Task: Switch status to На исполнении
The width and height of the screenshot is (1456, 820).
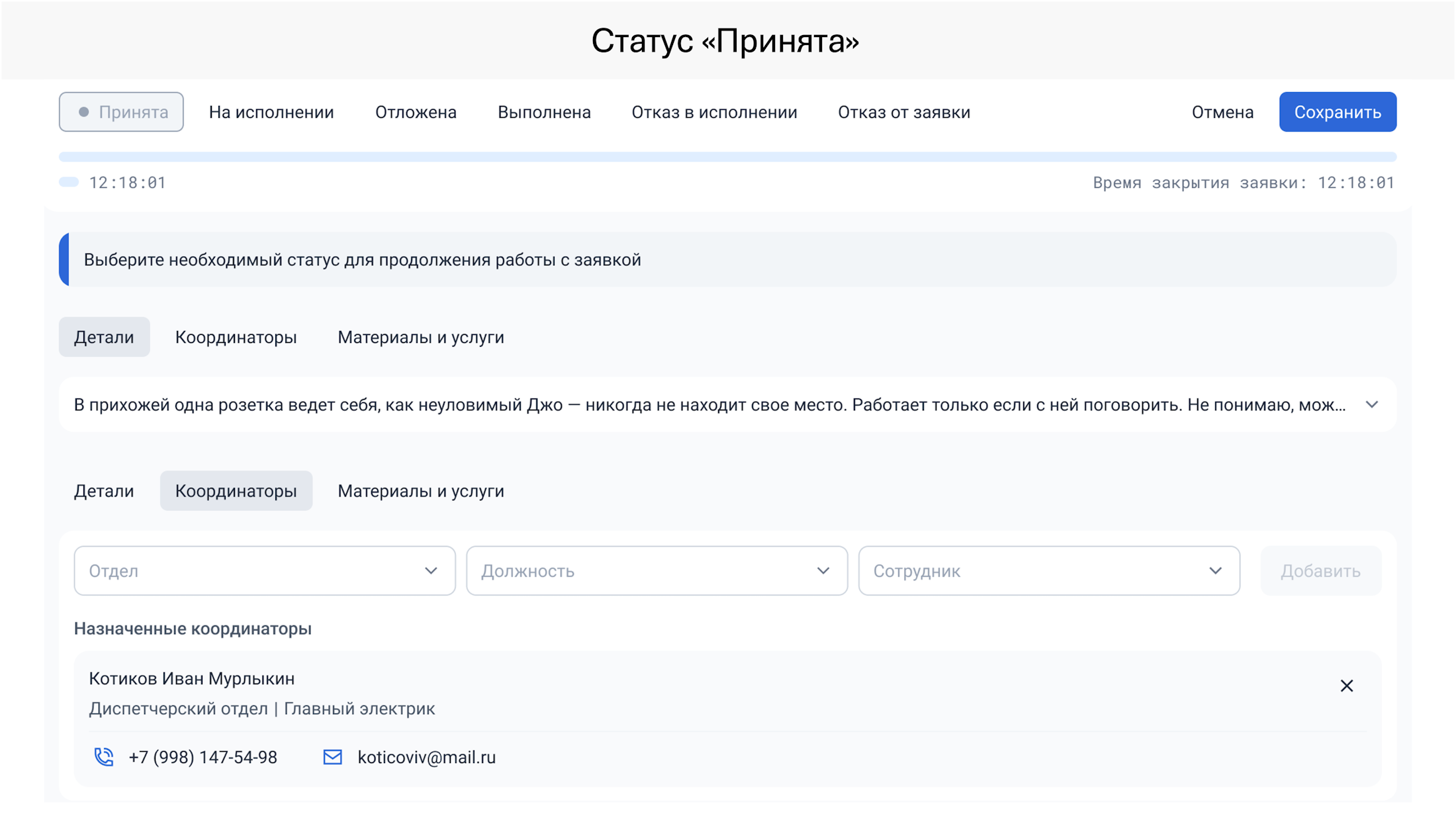Action: pos(271,112)
